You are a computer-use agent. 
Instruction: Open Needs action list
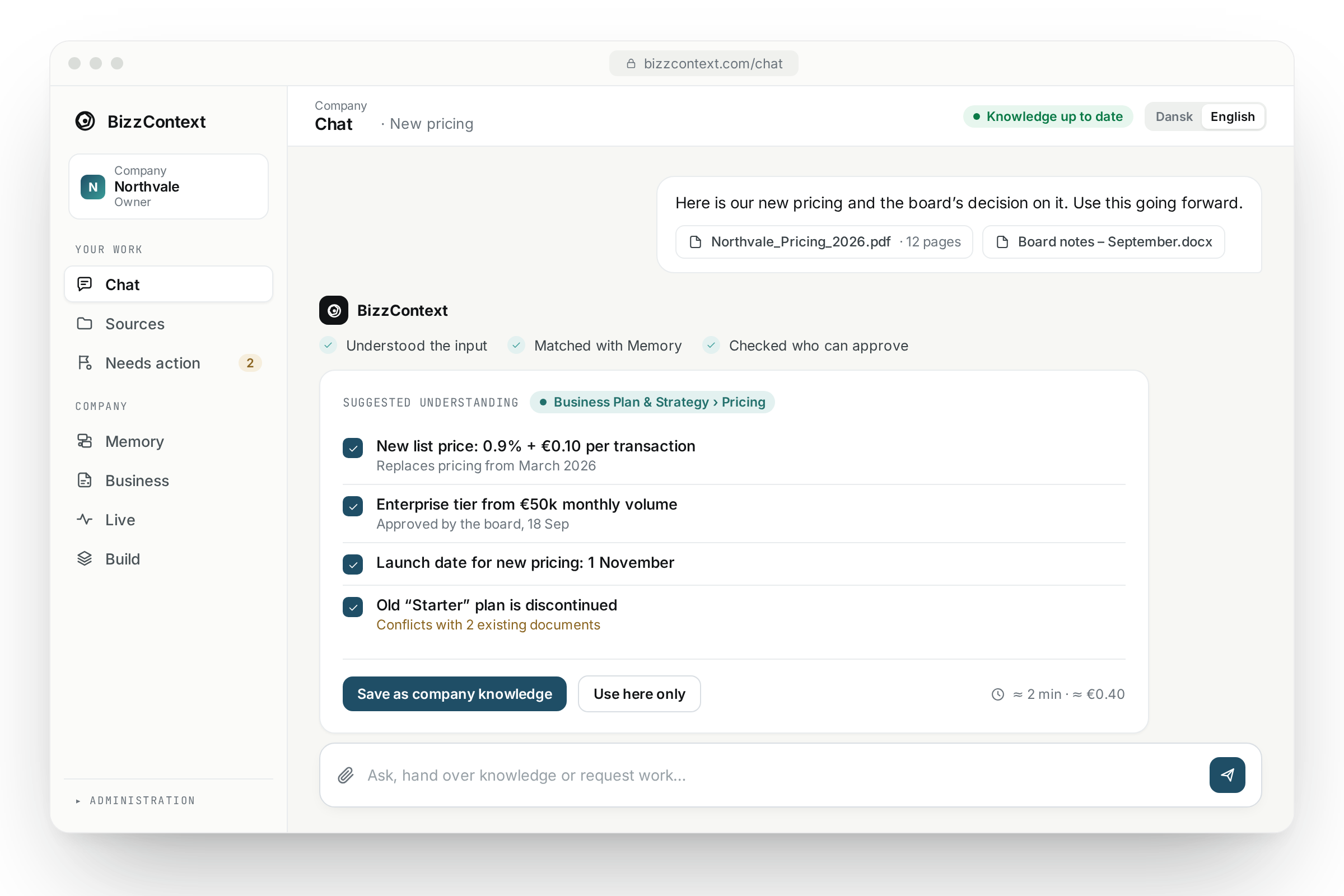click(169, 363)
